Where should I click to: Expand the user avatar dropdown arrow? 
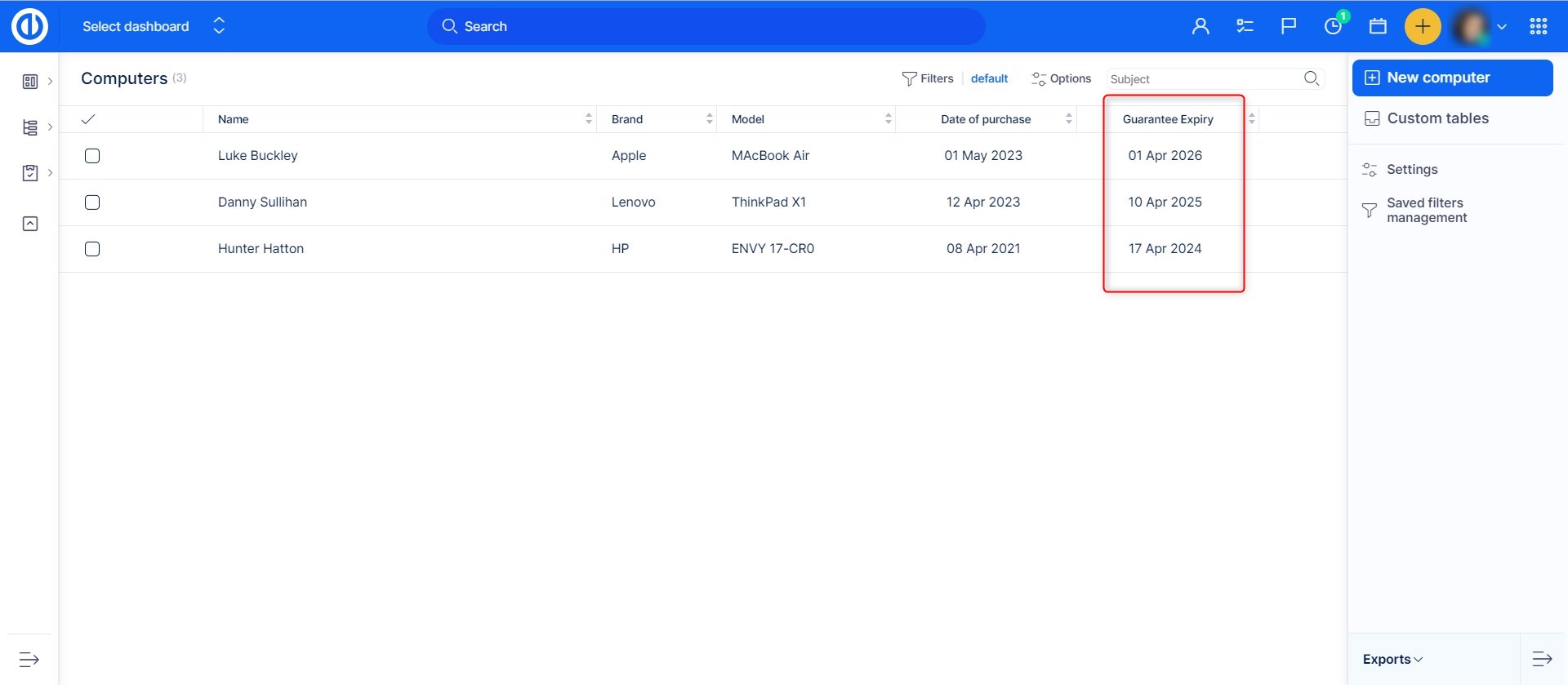coord(1501,26)
